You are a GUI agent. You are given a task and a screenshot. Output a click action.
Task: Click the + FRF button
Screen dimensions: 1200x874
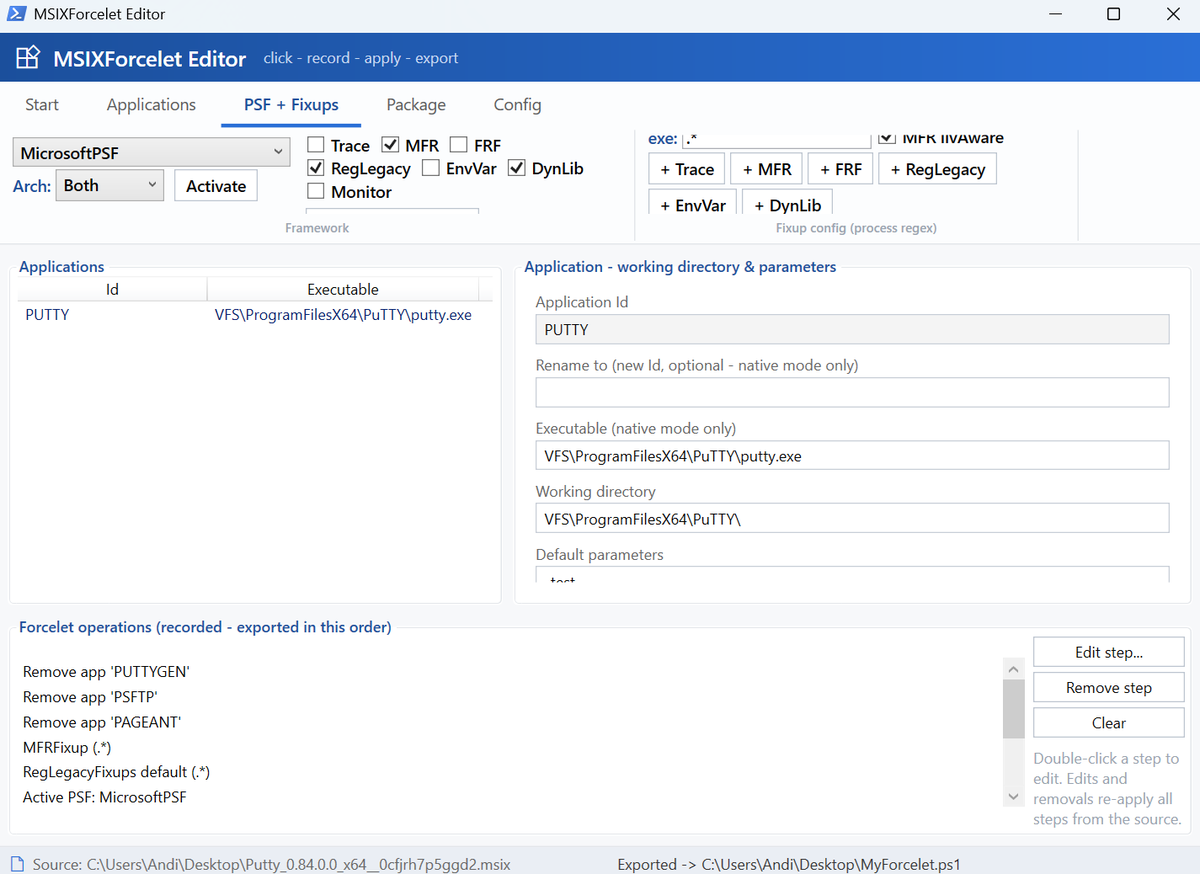point(841,169)
